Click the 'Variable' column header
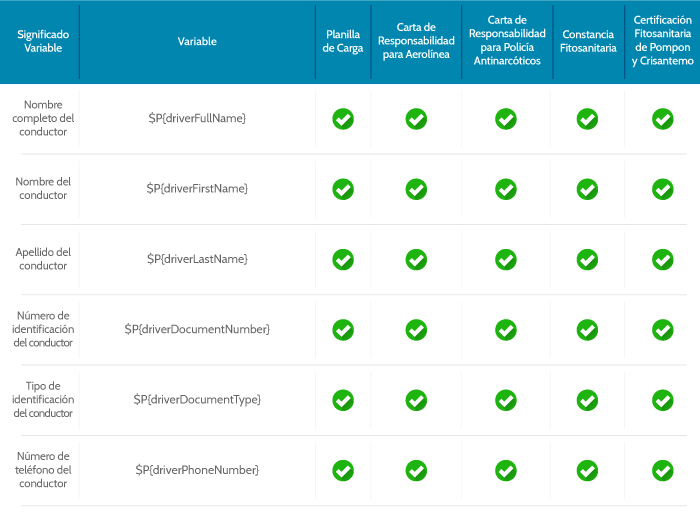700x512 pixels. point(197,42)
